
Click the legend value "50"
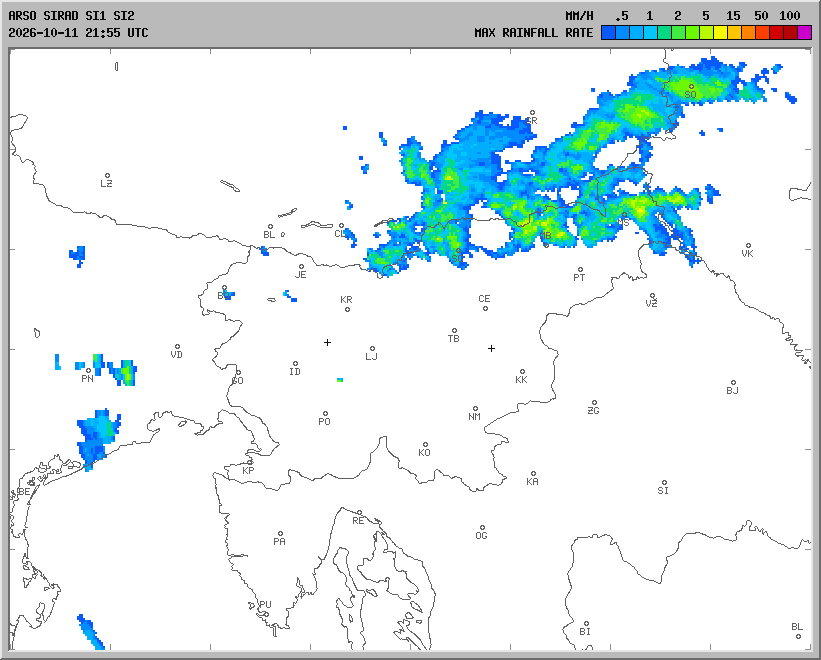761,16
